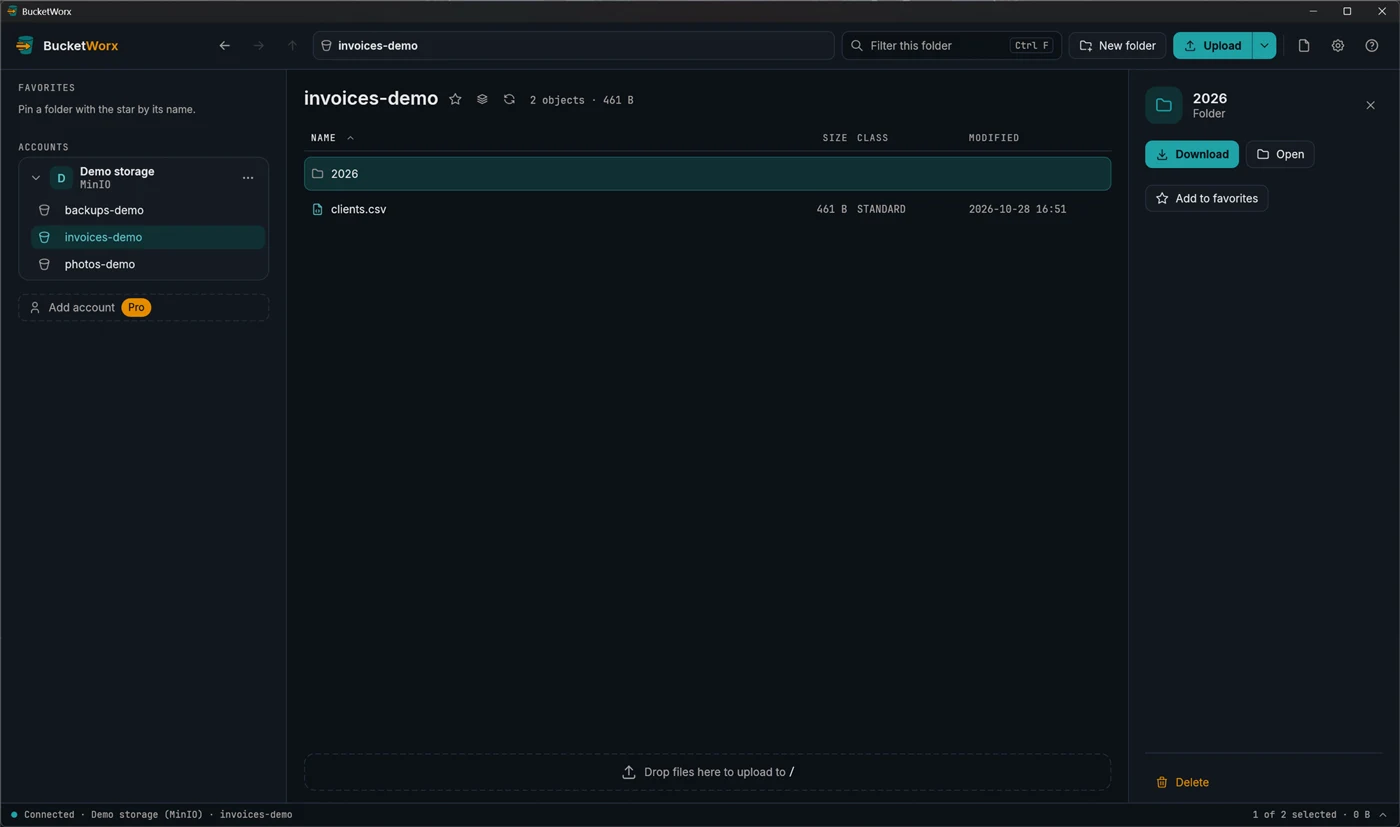Select the backups-demo bucket
1400x827 pixels.
pos(148,210)
